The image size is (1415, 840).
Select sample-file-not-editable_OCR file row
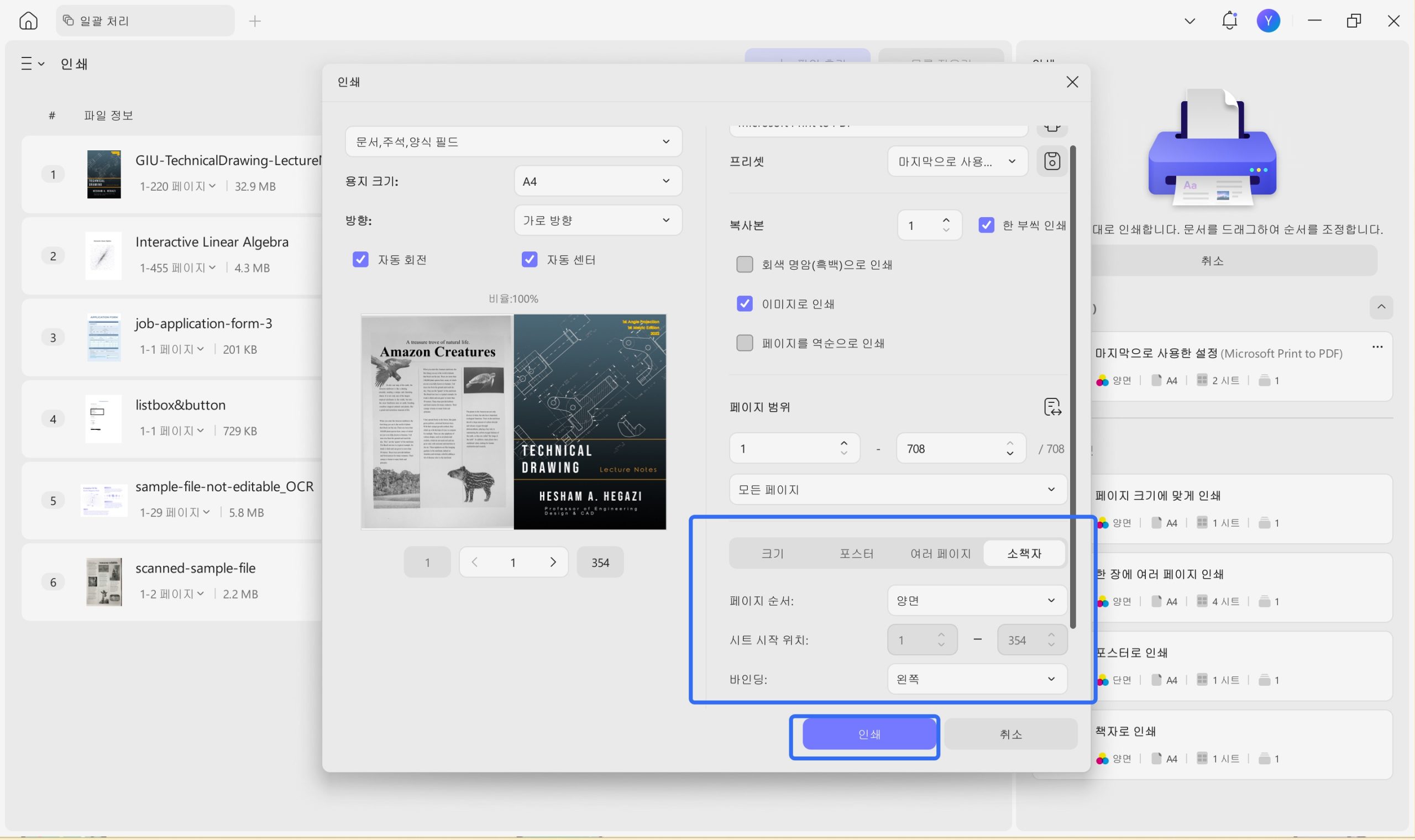[171, 500]
